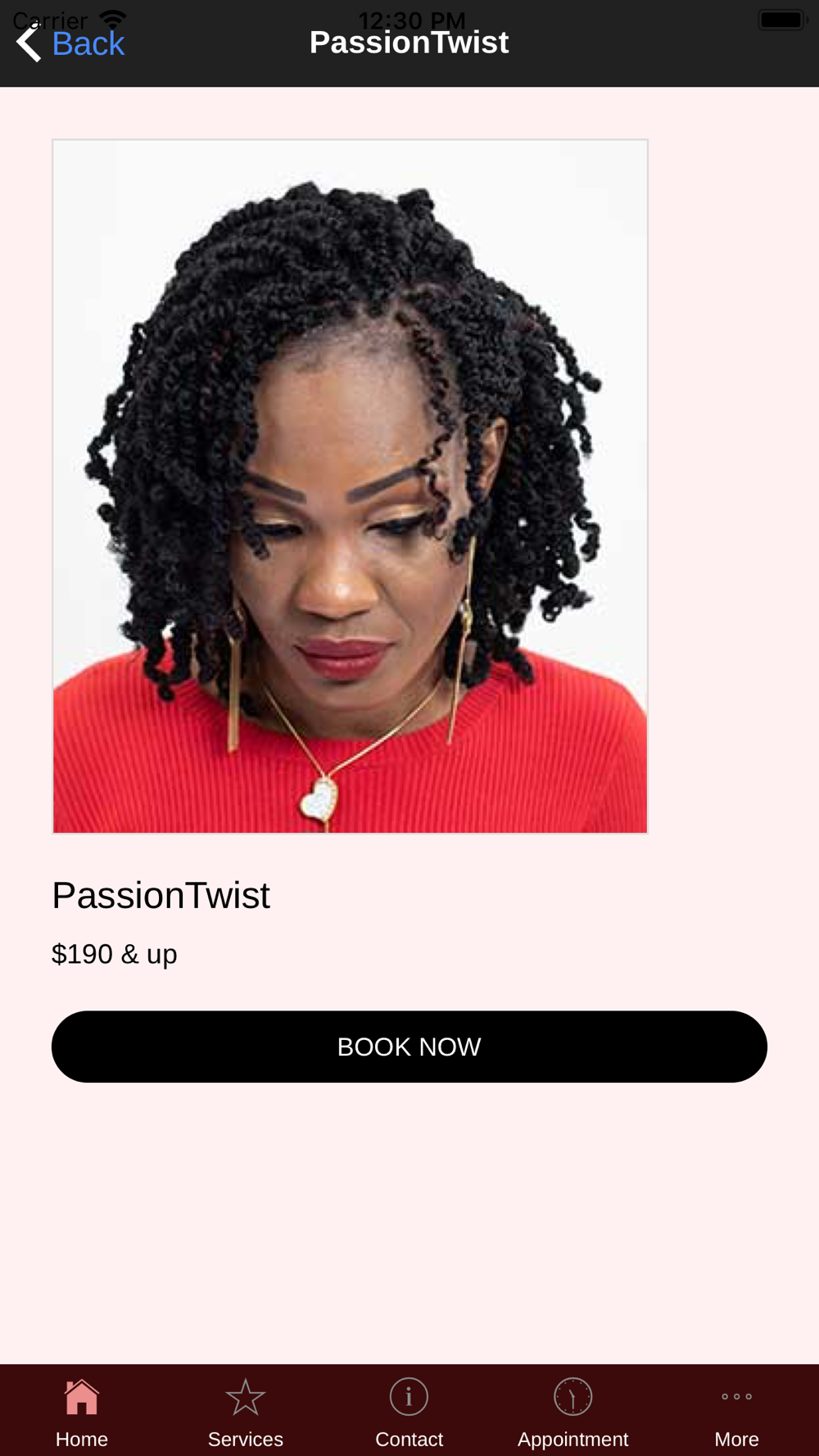Select the Services star icon
The height and width of the screenshot is (1456, 819).
[x=246, y=1397]
